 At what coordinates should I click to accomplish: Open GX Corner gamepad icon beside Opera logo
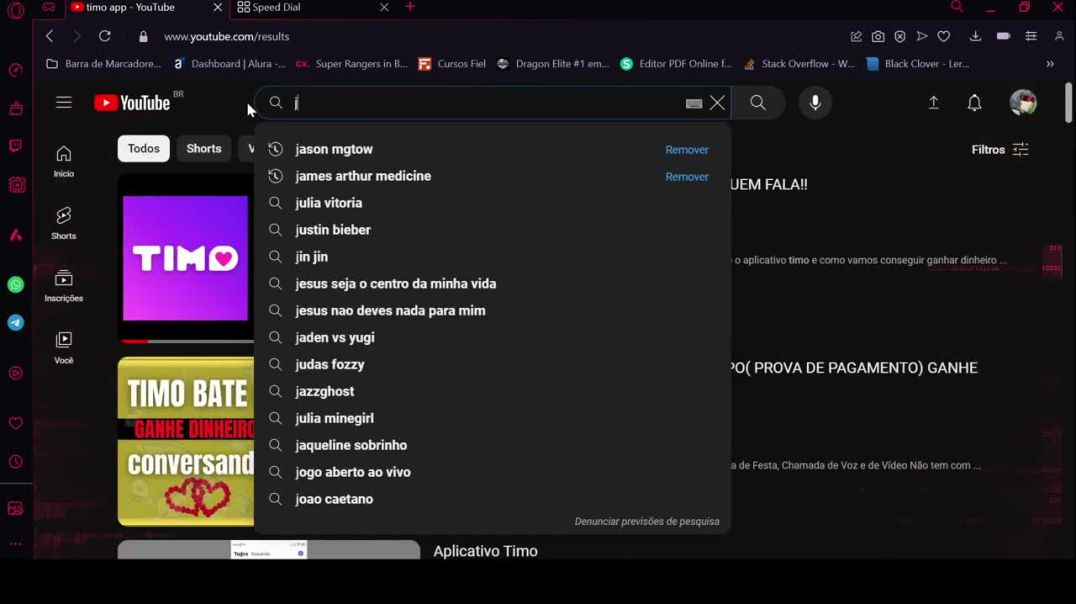point(48,8)
